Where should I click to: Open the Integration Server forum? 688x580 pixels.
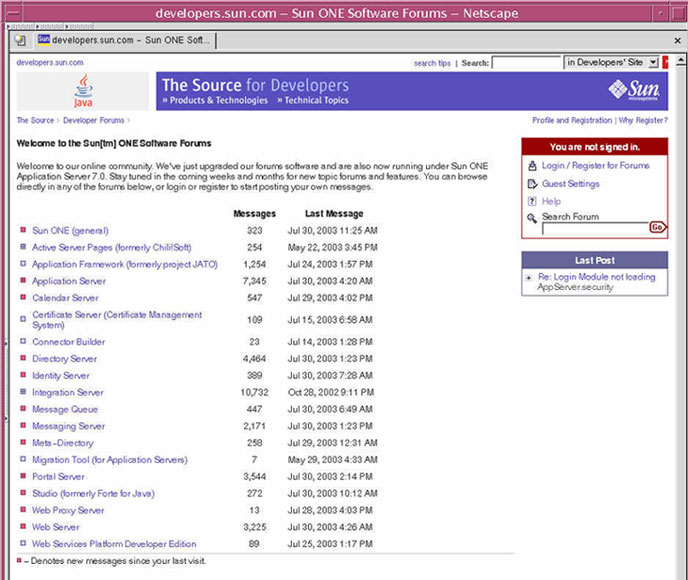[68, 392]
